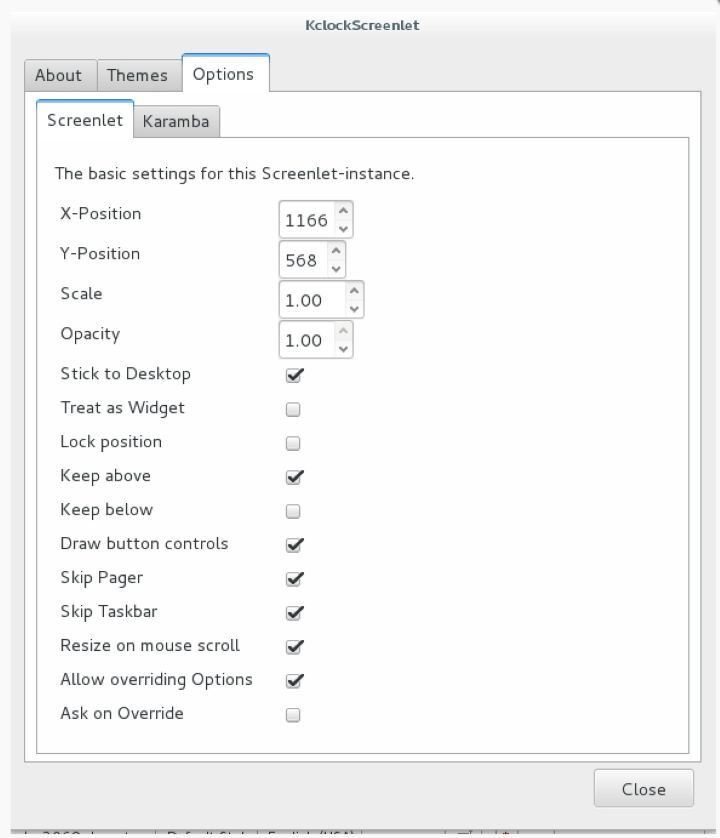Decrease the Opacity spinner value

point(343,349)
